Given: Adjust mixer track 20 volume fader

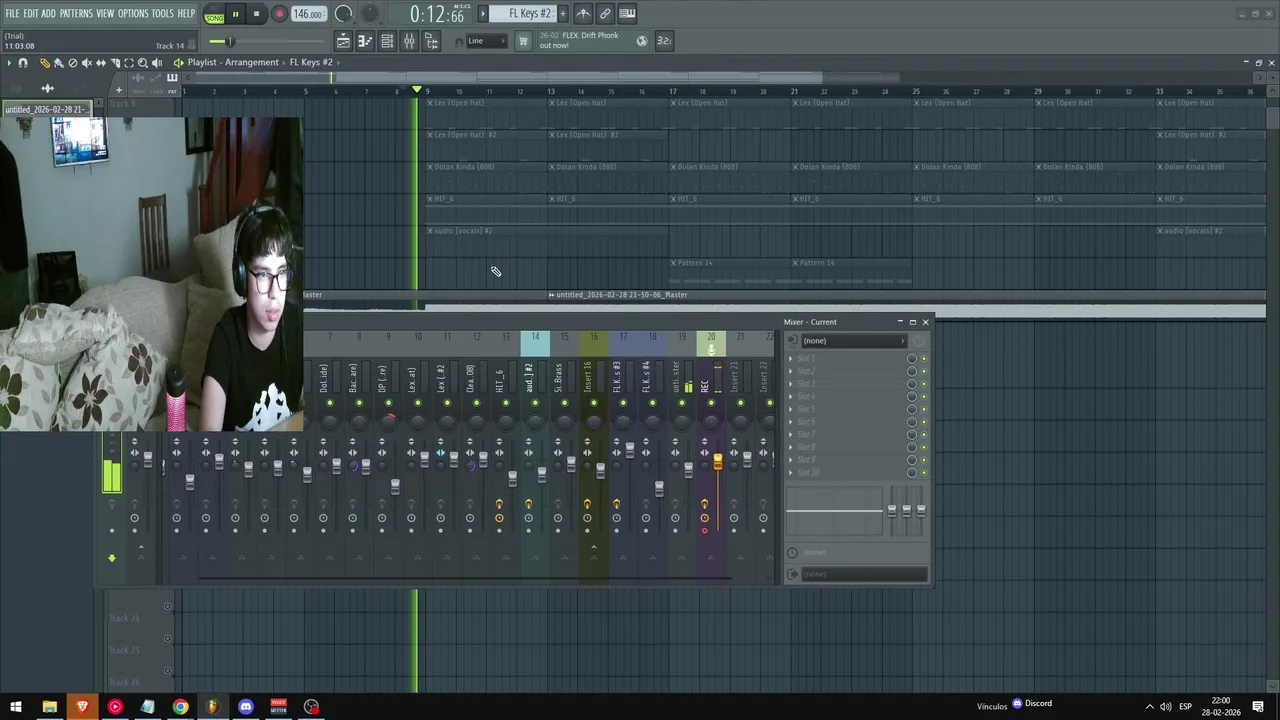Looking at the screenshot, I should (x=718, y=460).
